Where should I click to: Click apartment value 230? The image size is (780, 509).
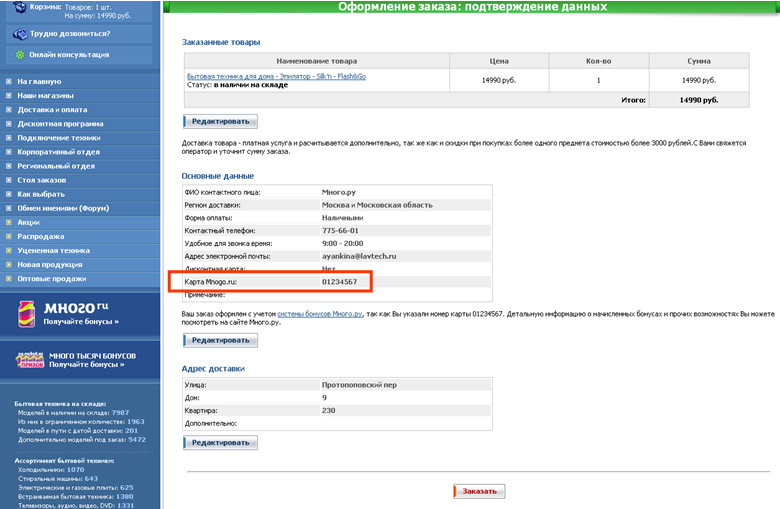click(328, 410)
